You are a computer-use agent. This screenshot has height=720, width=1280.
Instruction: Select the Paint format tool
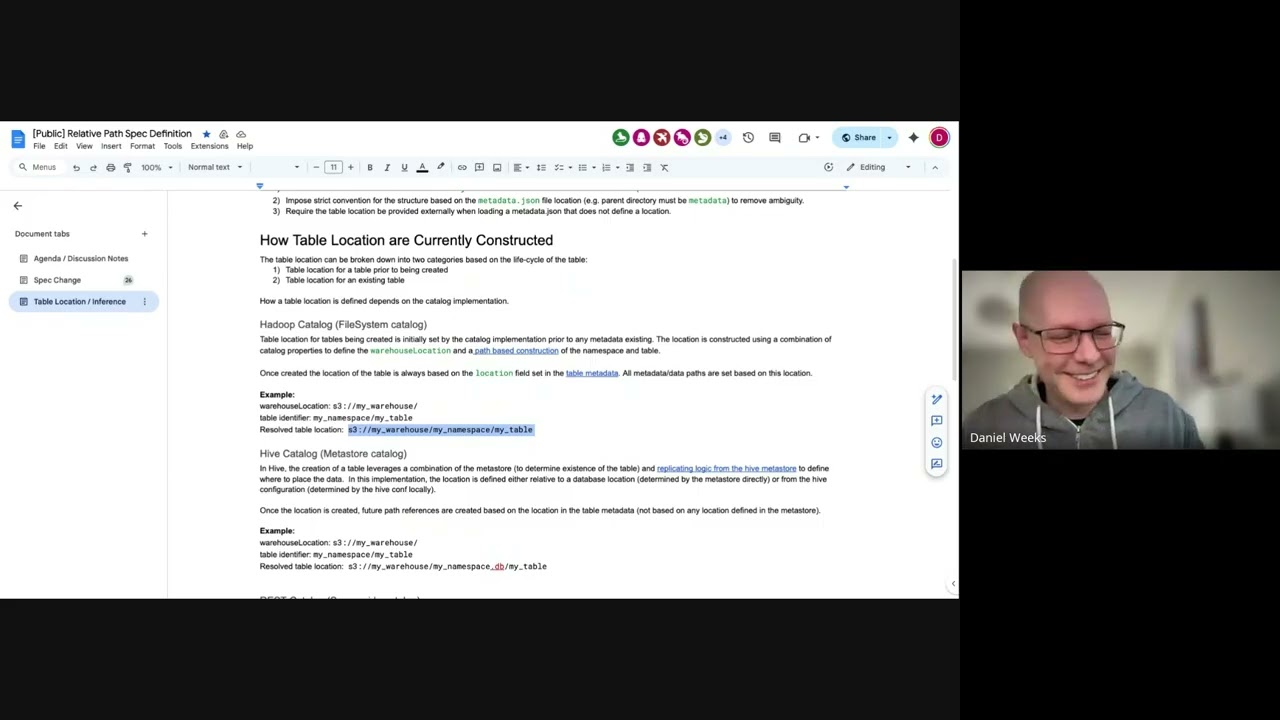point(127,168)
